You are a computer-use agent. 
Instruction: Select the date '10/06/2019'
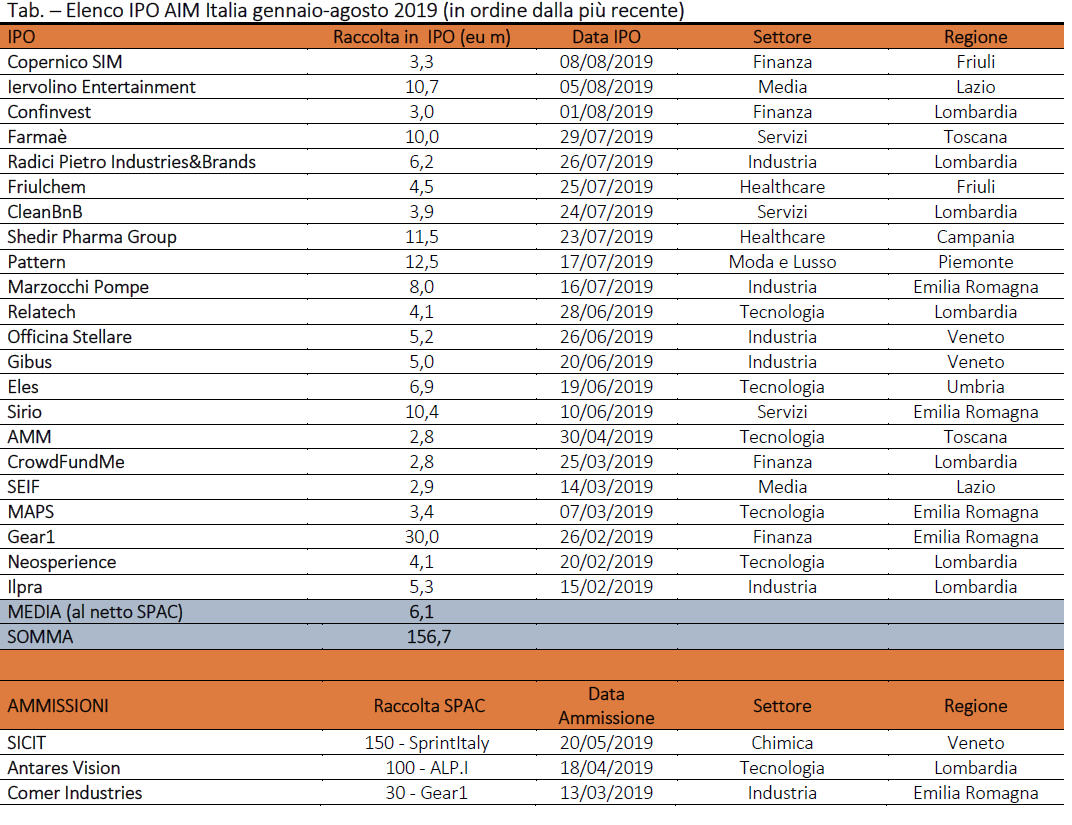click(606, 412)
